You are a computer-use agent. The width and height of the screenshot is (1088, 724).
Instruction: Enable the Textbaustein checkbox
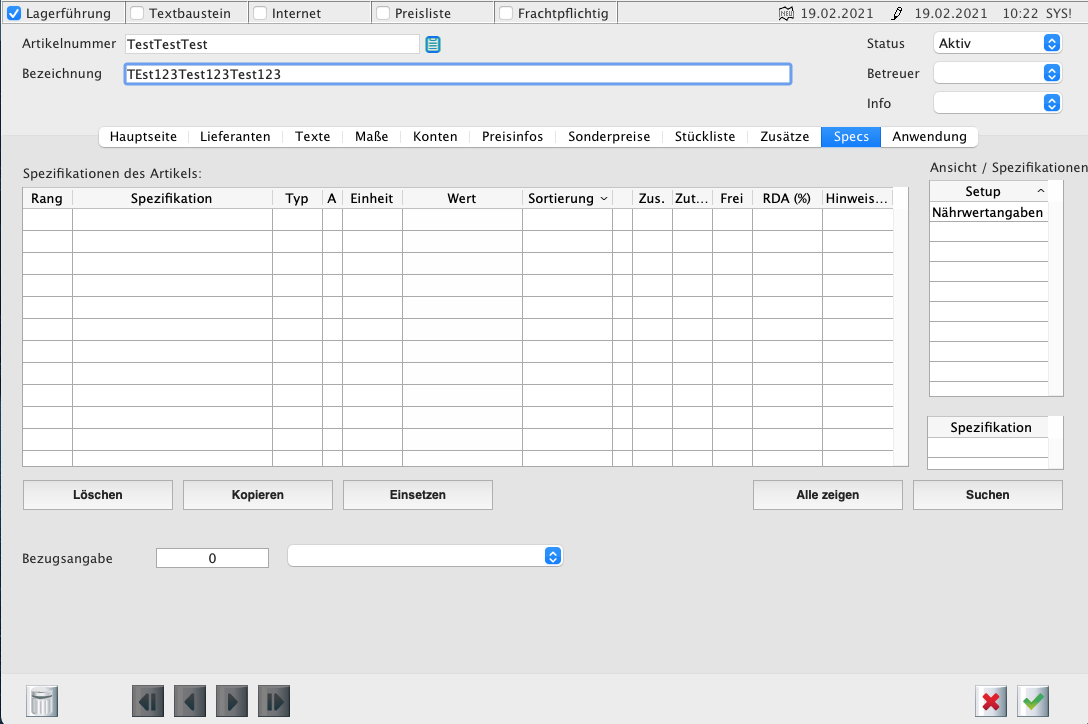coord(138,14)
